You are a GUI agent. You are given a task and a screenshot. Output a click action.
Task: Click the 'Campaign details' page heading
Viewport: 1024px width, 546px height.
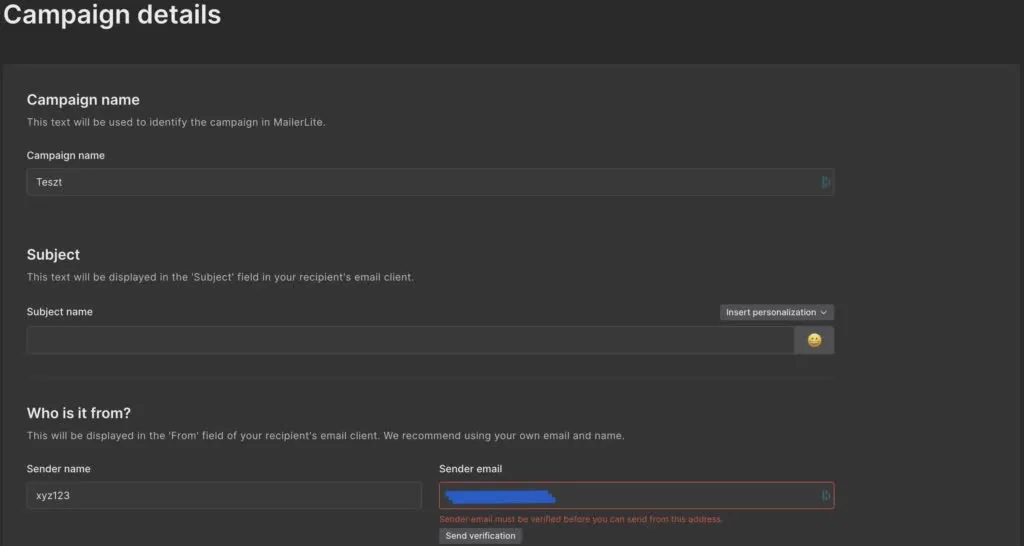[x=111, y=16]
